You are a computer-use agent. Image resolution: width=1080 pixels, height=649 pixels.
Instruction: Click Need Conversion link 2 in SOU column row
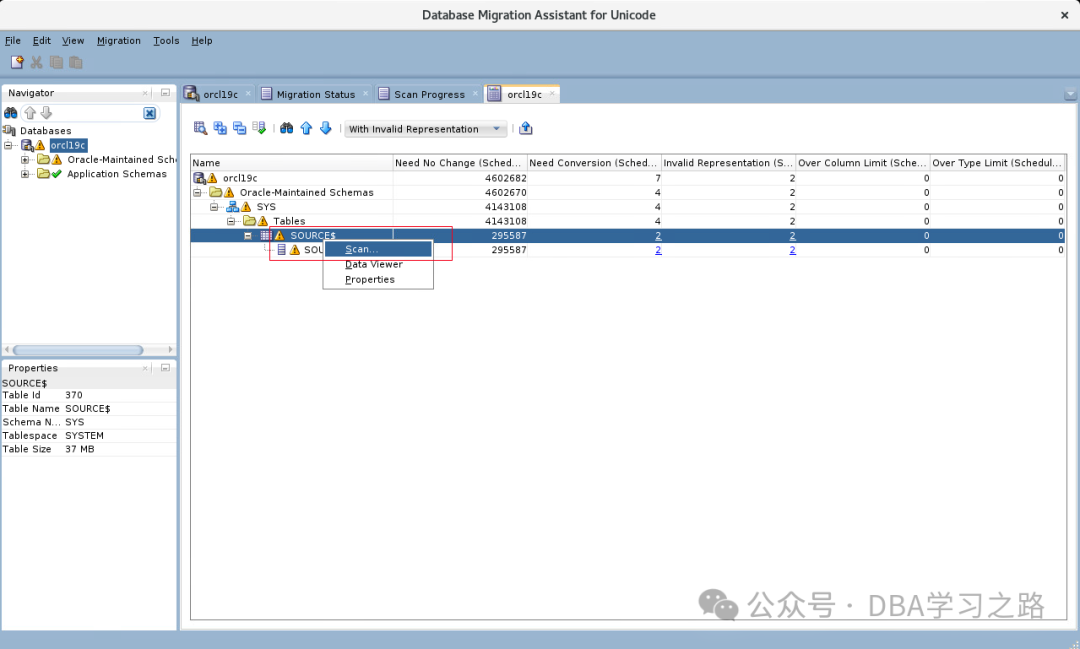[658, 250]
